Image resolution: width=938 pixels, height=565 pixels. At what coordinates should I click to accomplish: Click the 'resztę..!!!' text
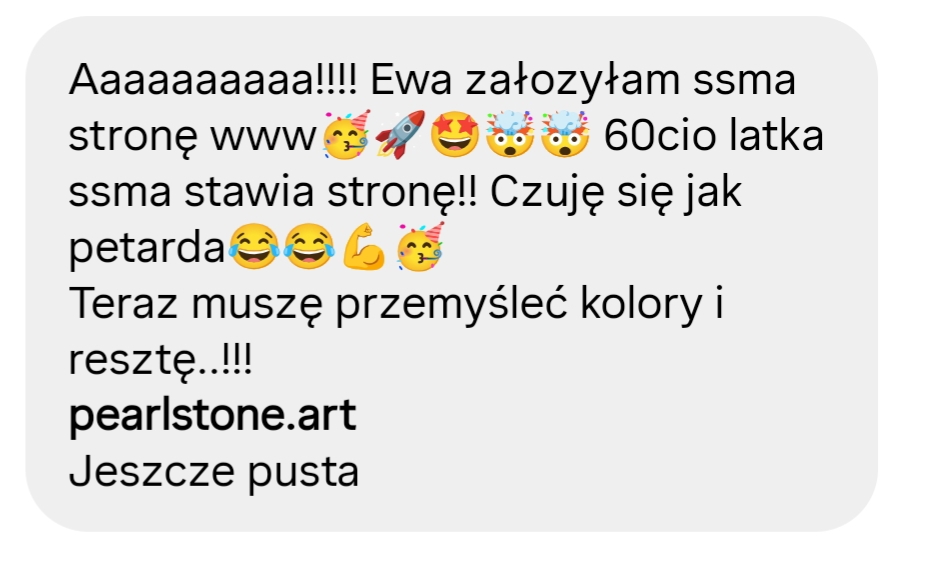tap(160, 360)
